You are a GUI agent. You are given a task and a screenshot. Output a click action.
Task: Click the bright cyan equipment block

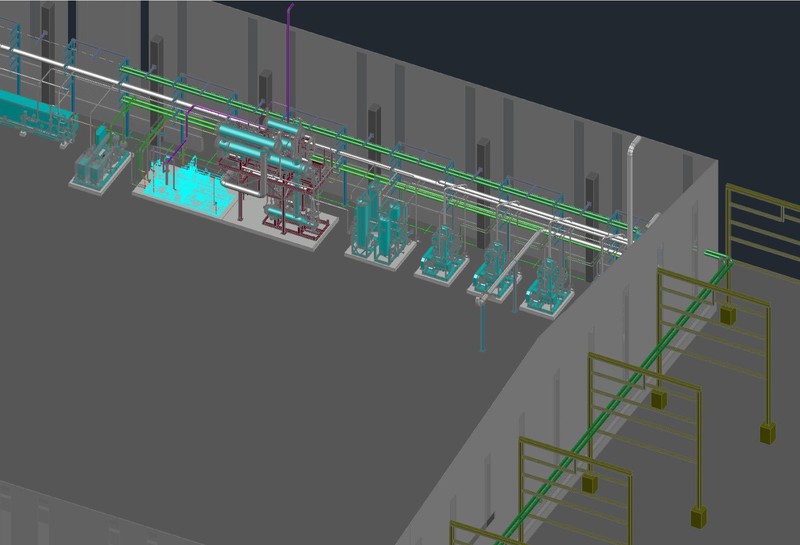(184, 187)
